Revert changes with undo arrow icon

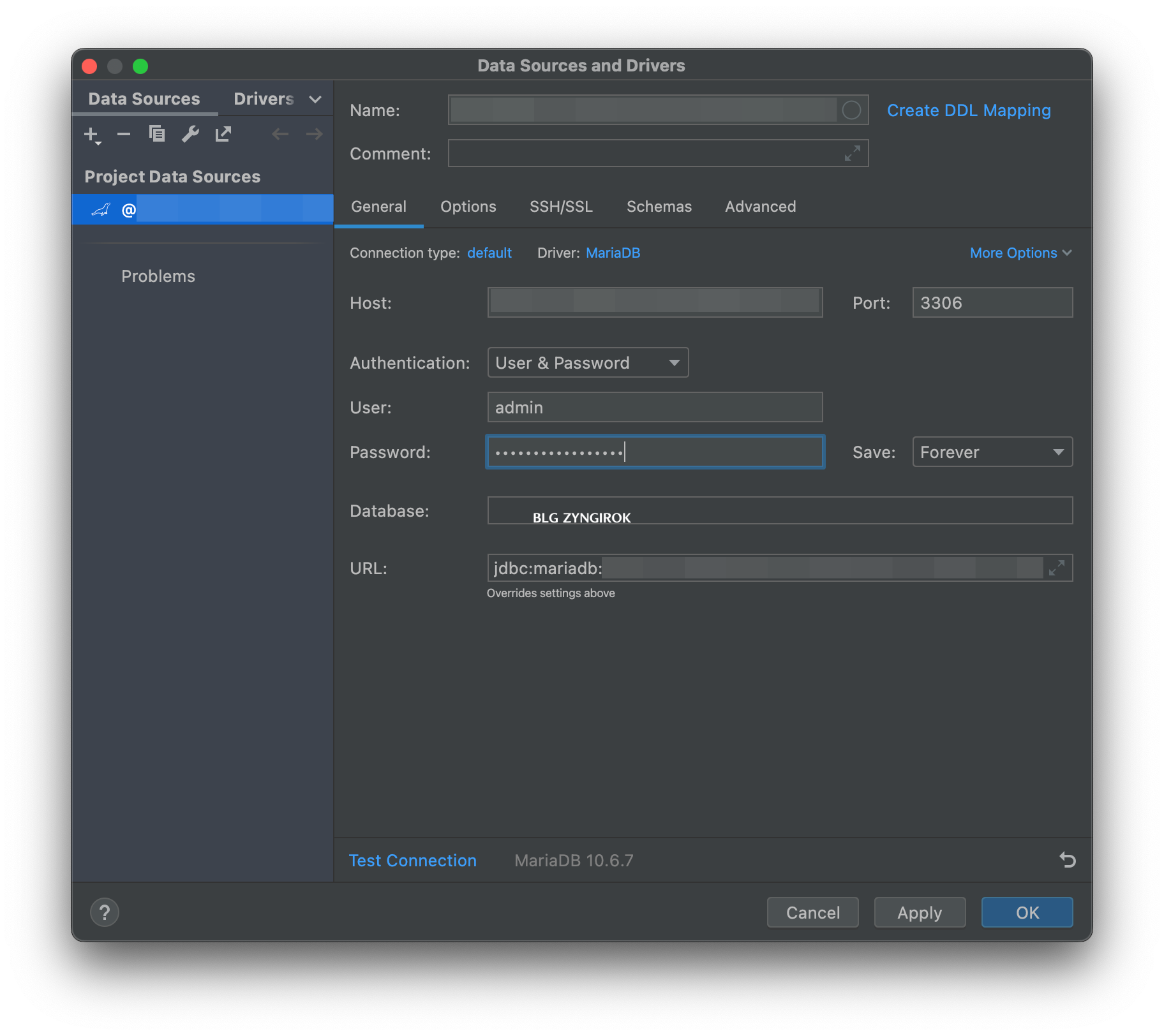(1067, 860)
